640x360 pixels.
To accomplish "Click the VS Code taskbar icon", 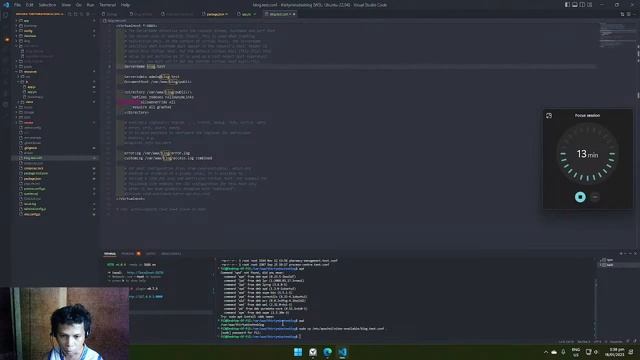I will tap(342, 352).
